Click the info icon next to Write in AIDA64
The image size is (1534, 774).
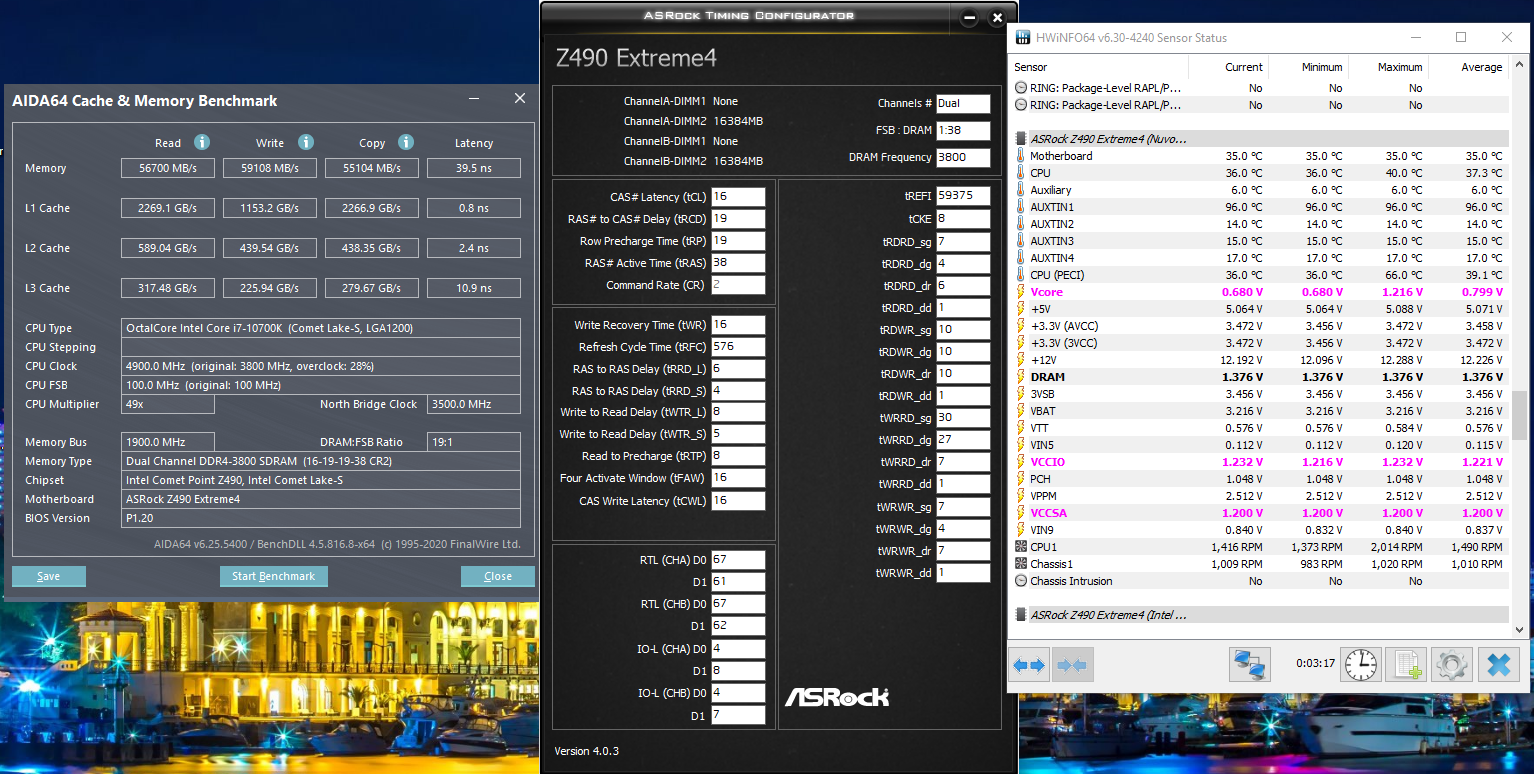(x=306, y=142)
